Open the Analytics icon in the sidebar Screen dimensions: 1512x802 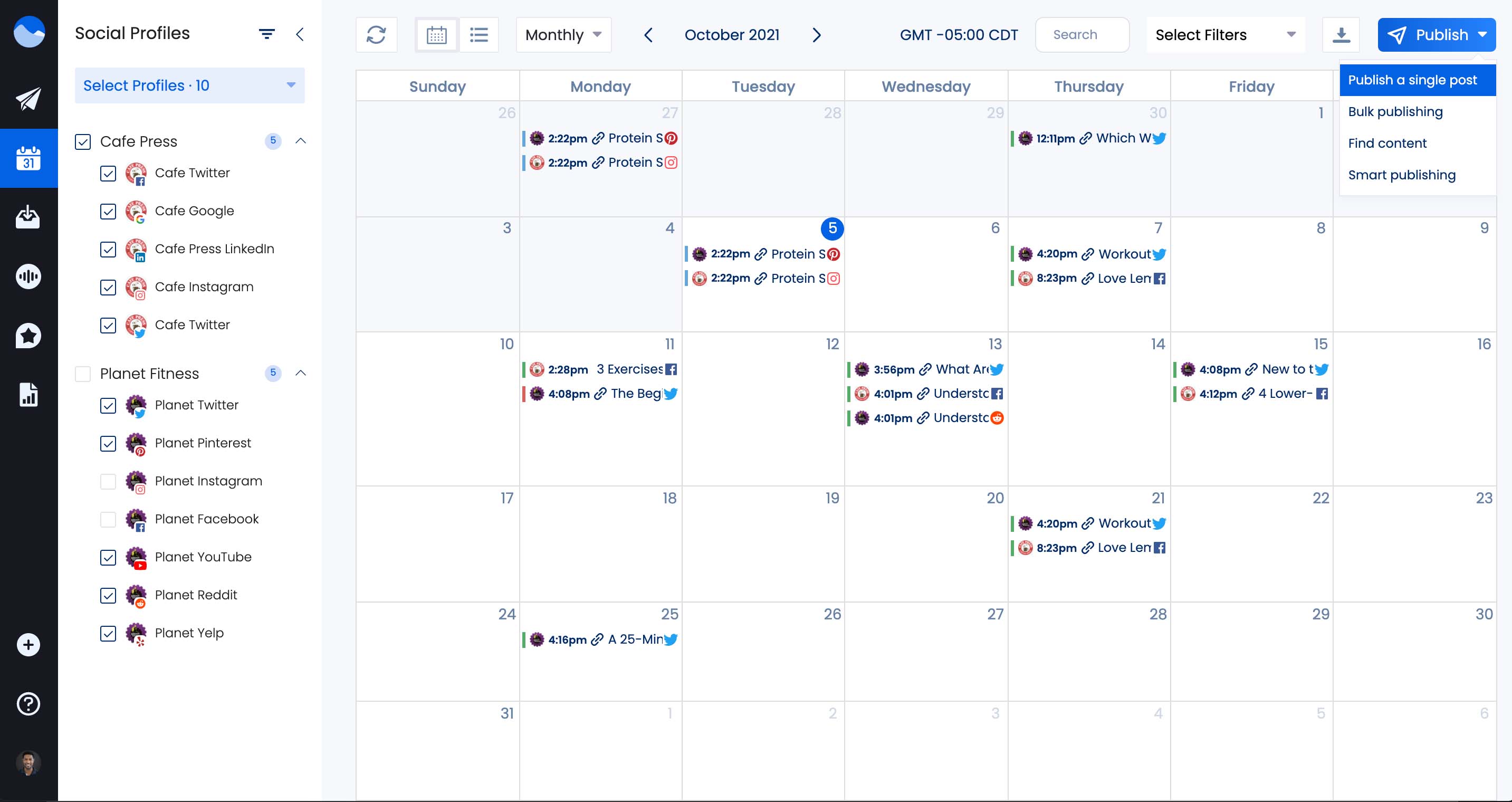point(29,276)
